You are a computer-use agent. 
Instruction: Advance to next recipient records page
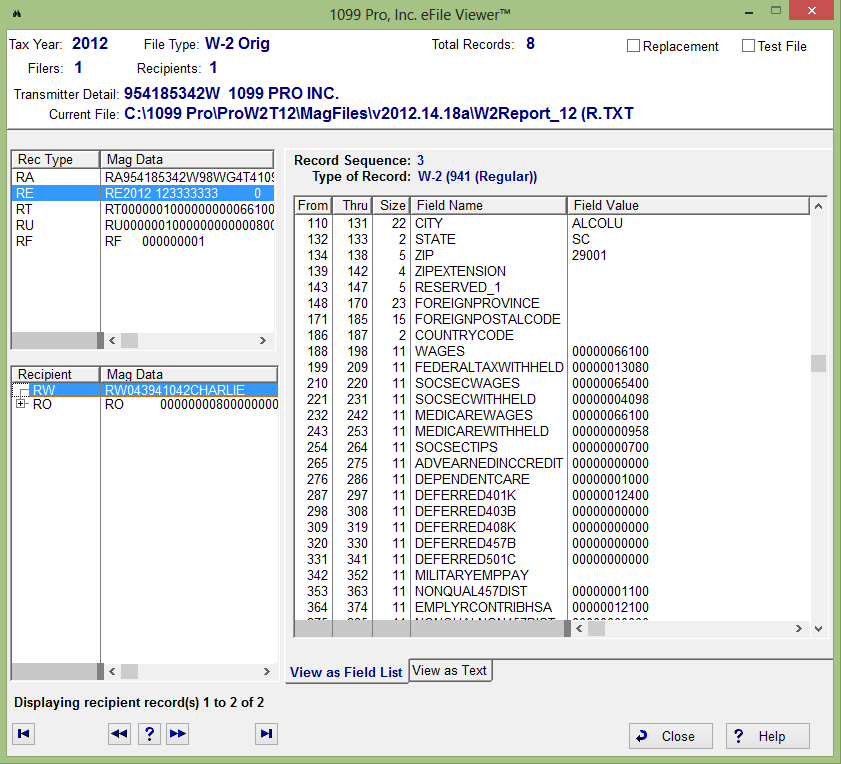pos(178,734)
